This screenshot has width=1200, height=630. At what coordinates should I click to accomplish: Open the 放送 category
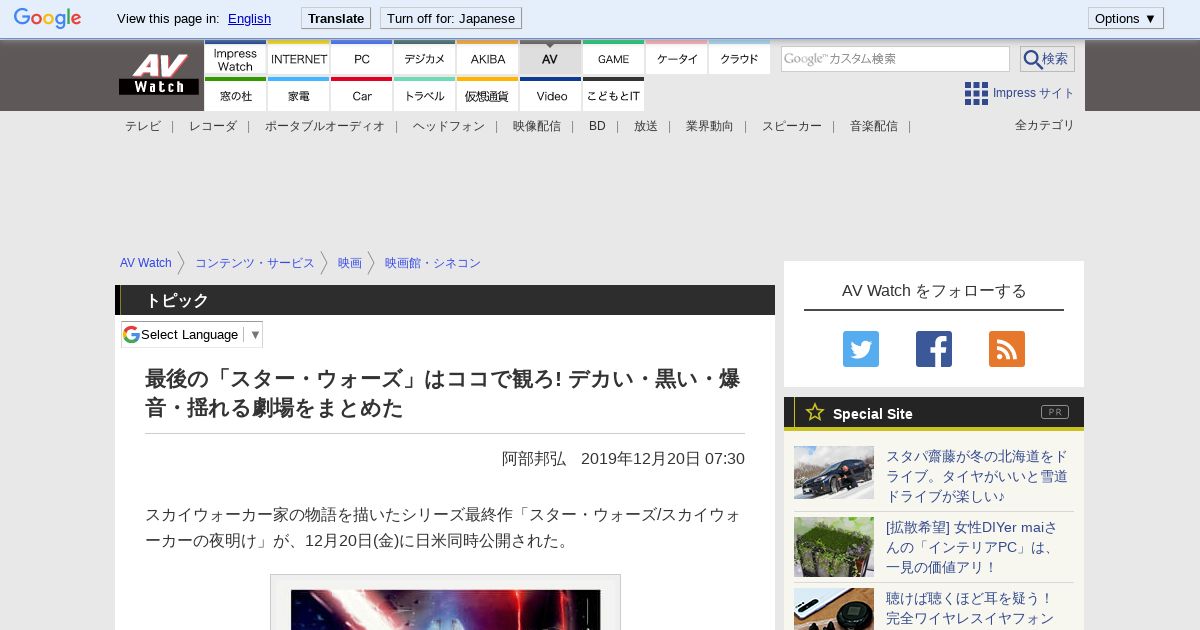tap(646, 126)
